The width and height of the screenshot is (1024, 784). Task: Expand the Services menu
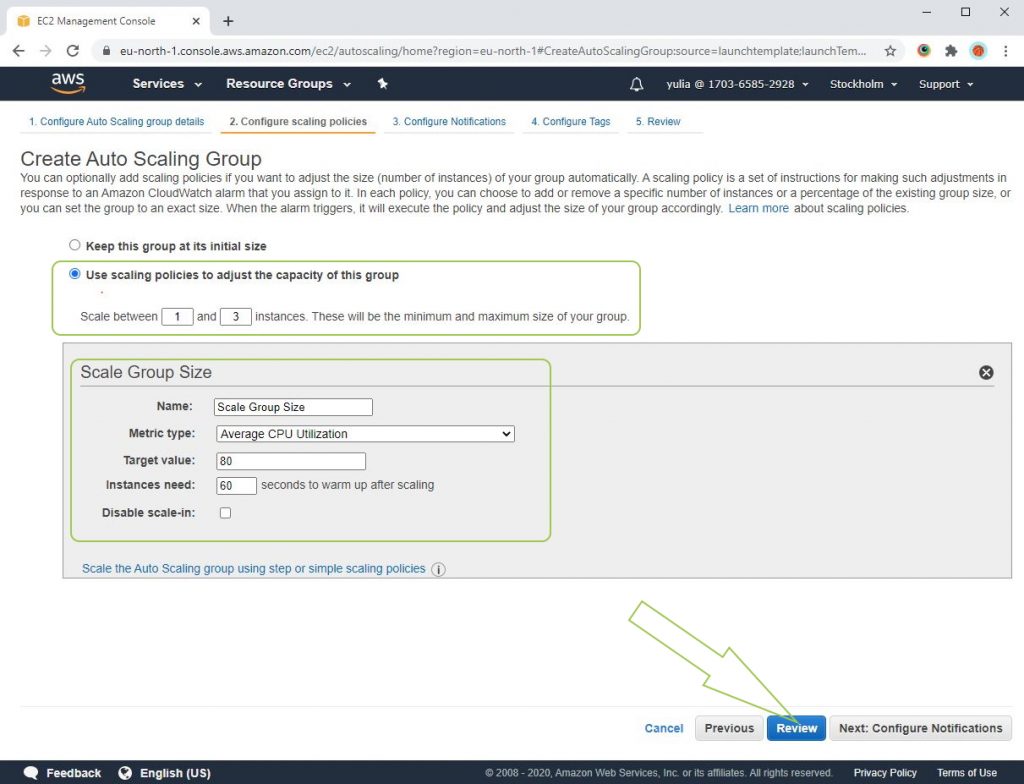tap(167, 84)
